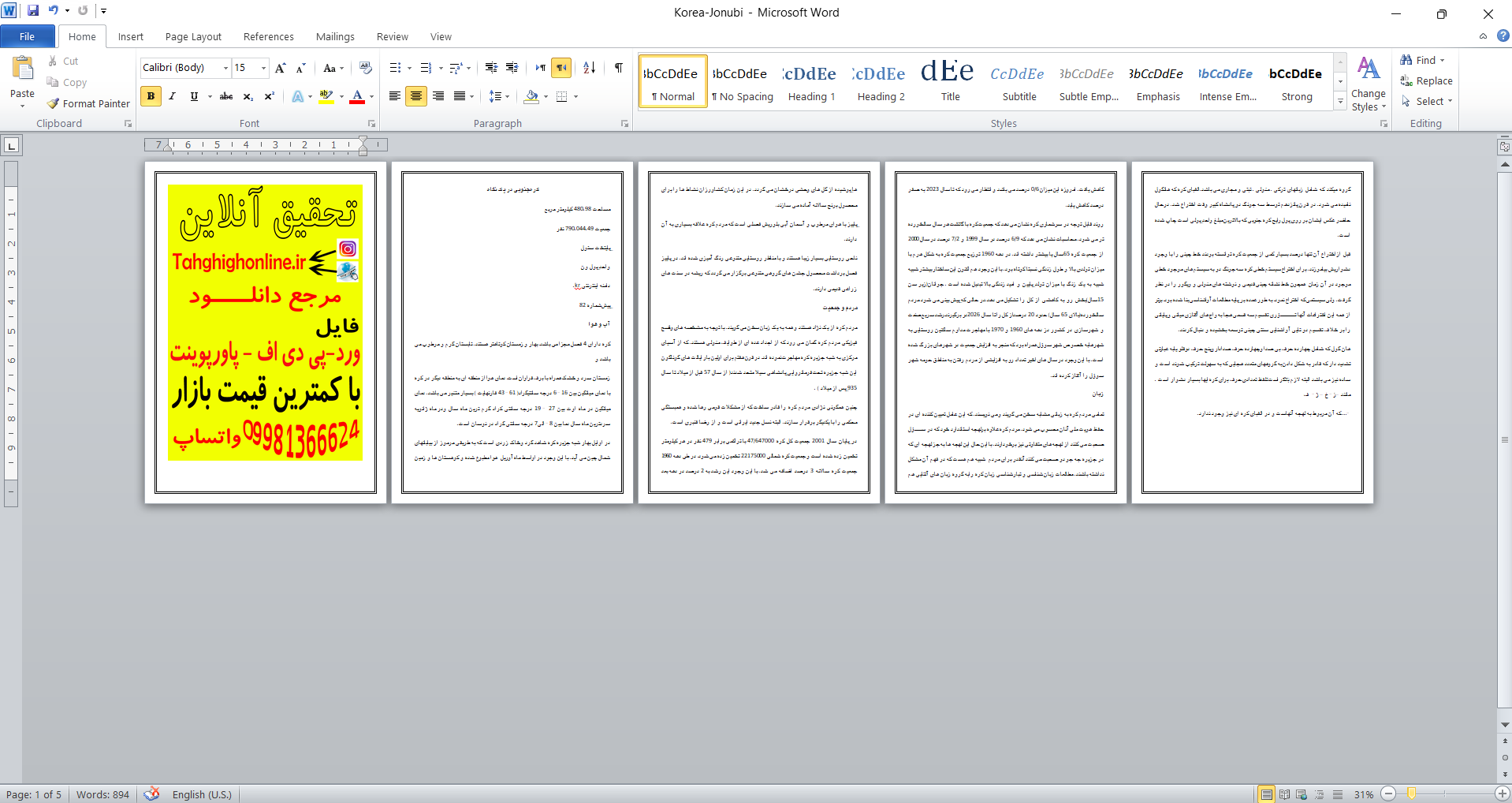Click the proofing errors icon in status bar

tap(152, 794)
